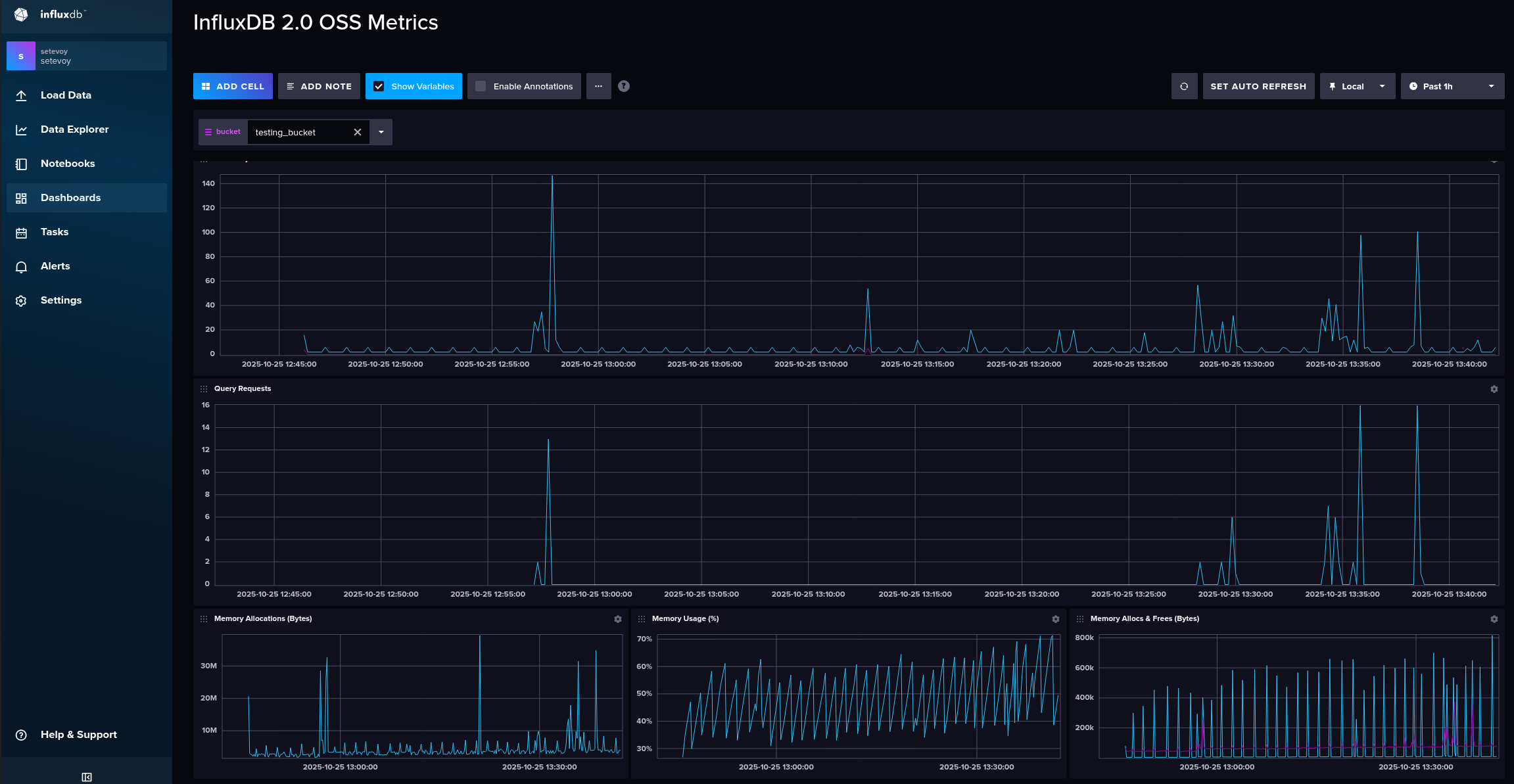Open the help question mark icon
This screenshot has width=1514, height=784.
click(x=624, y=86)
